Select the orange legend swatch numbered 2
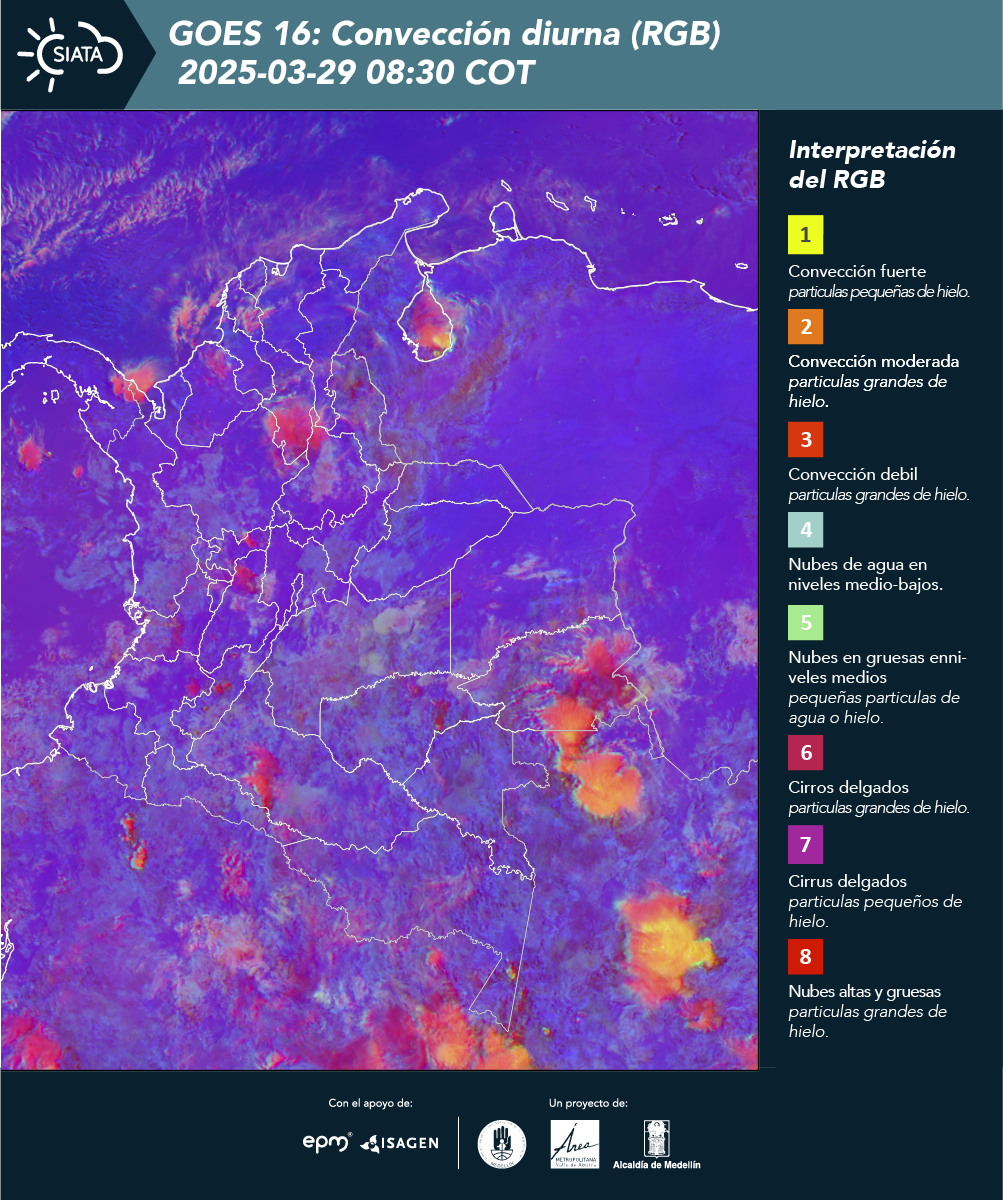 click(805, 327)
